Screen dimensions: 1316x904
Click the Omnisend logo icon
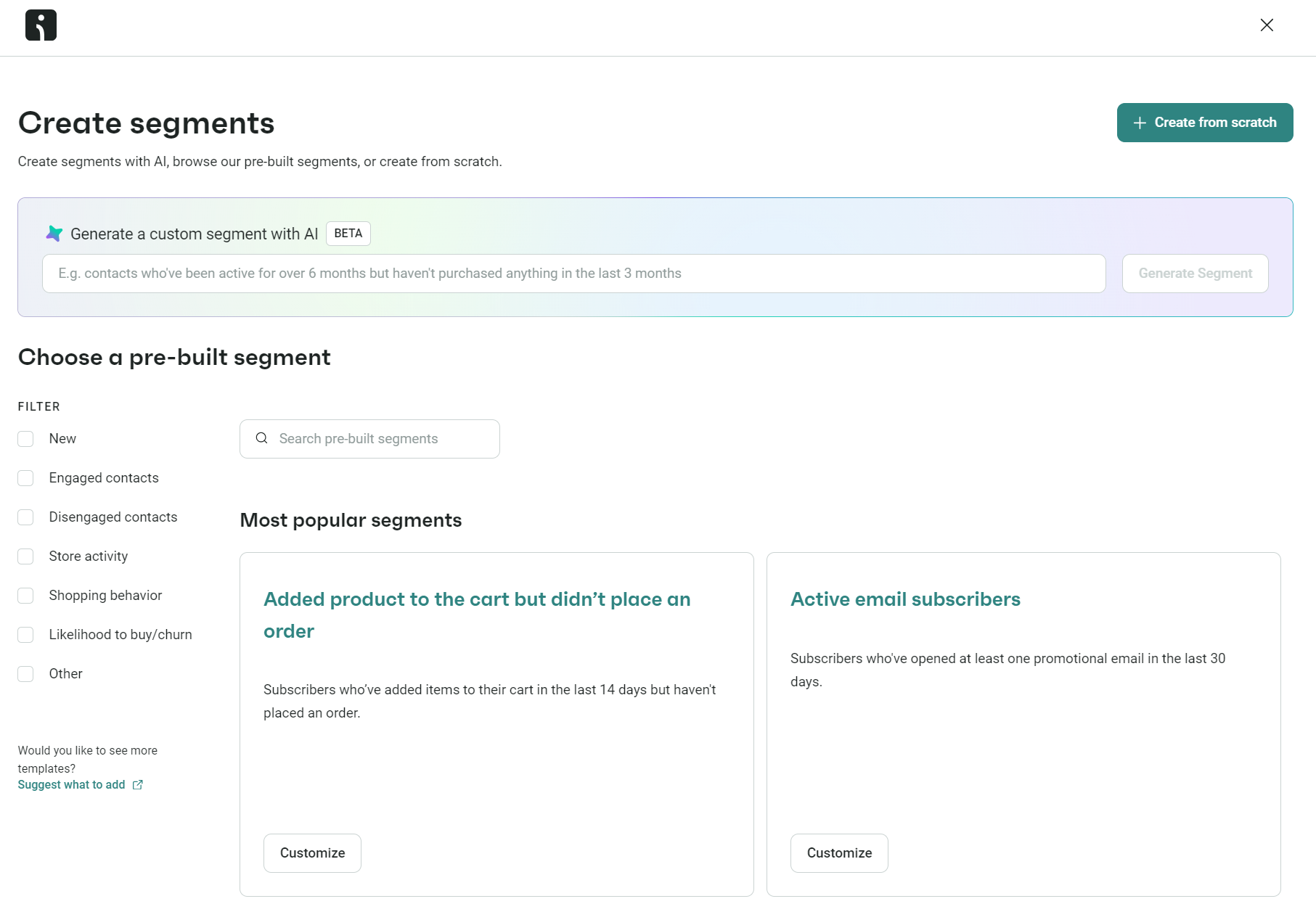41,25
